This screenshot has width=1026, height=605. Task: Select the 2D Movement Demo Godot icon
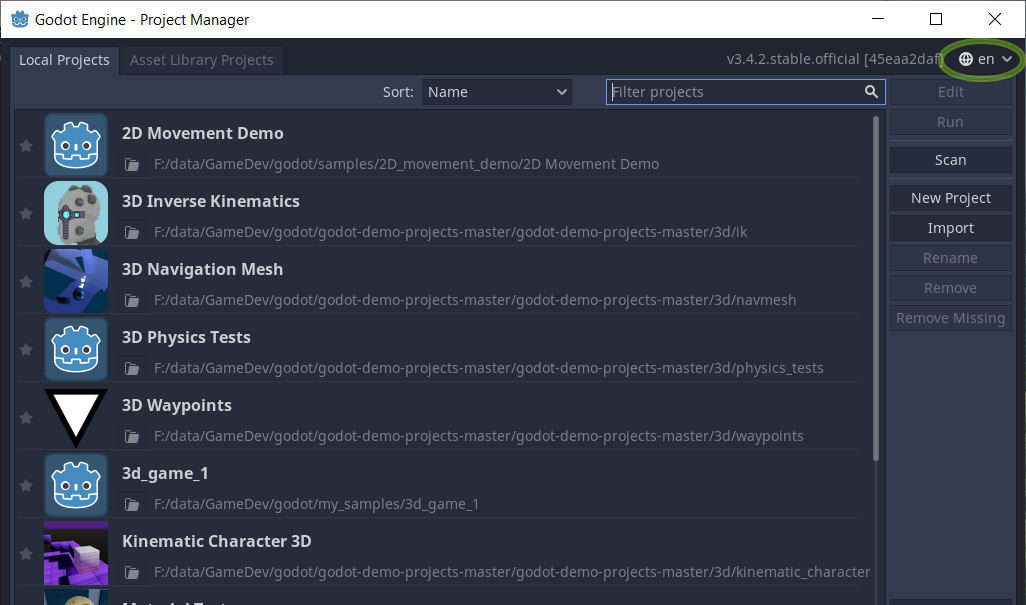point(76,145)
